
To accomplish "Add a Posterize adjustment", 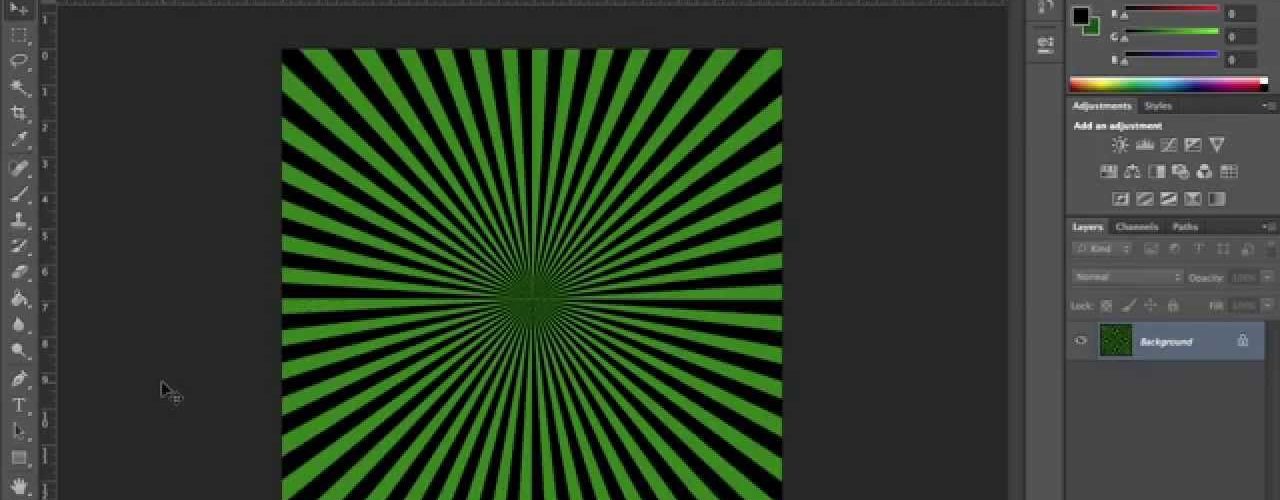I will [x=1144, y=199].
